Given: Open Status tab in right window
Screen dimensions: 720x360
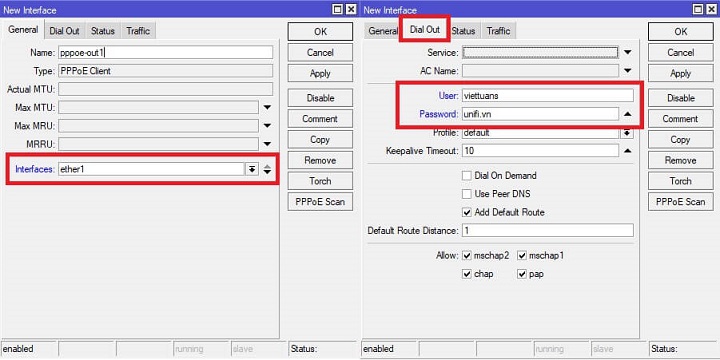Looking at the screenshot, I should (463, 31).
